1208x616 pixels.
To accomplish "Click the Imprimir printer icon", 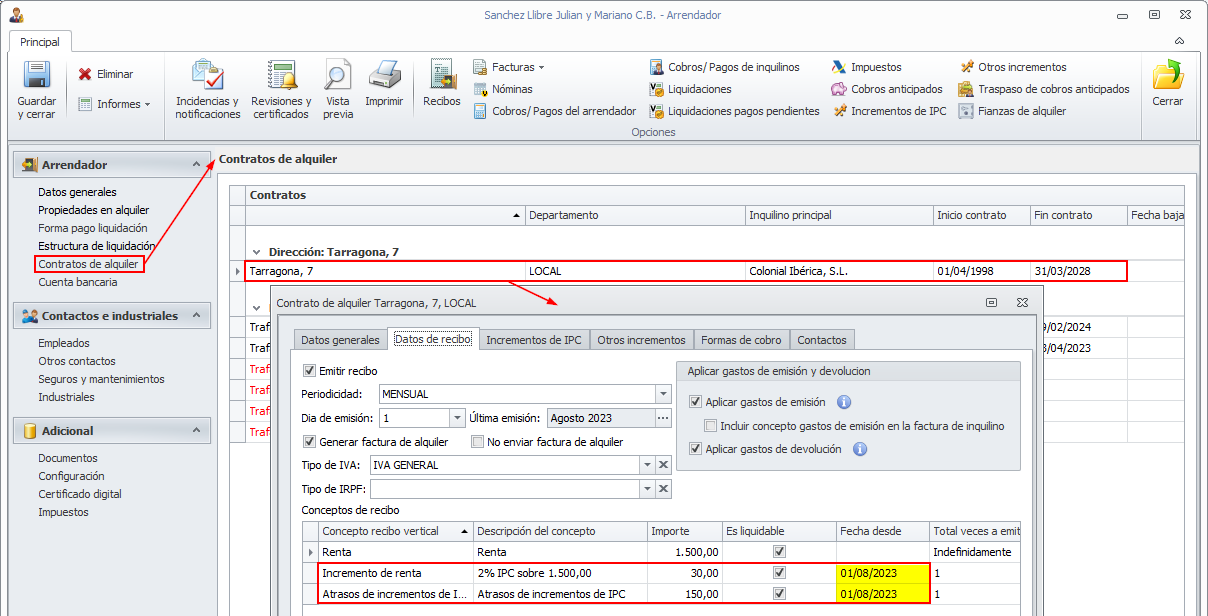I will click(384, 76).
